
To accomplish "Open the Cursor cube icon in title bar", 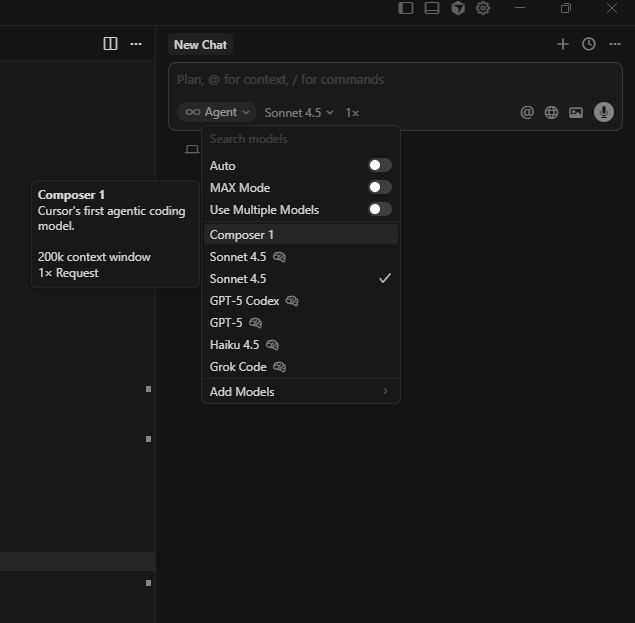I will coord(458,8).
